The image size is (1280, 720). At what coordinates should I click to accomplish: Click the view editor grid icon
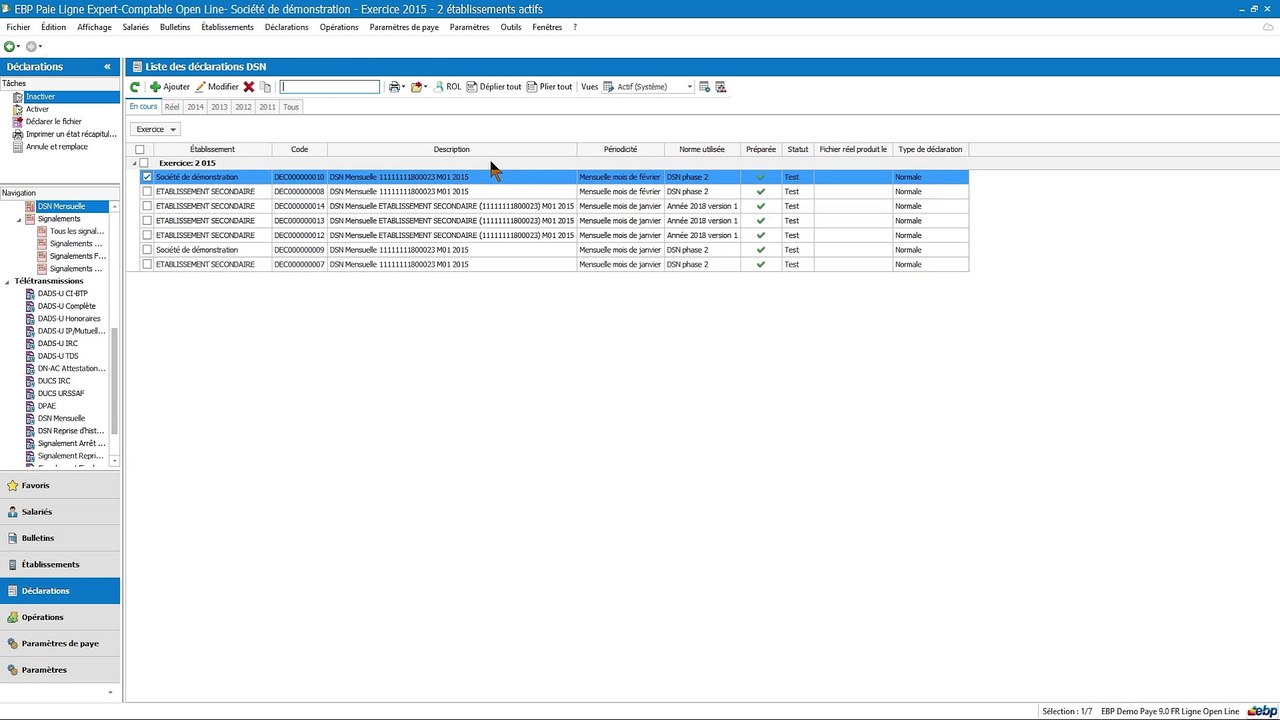coord(720,87)
